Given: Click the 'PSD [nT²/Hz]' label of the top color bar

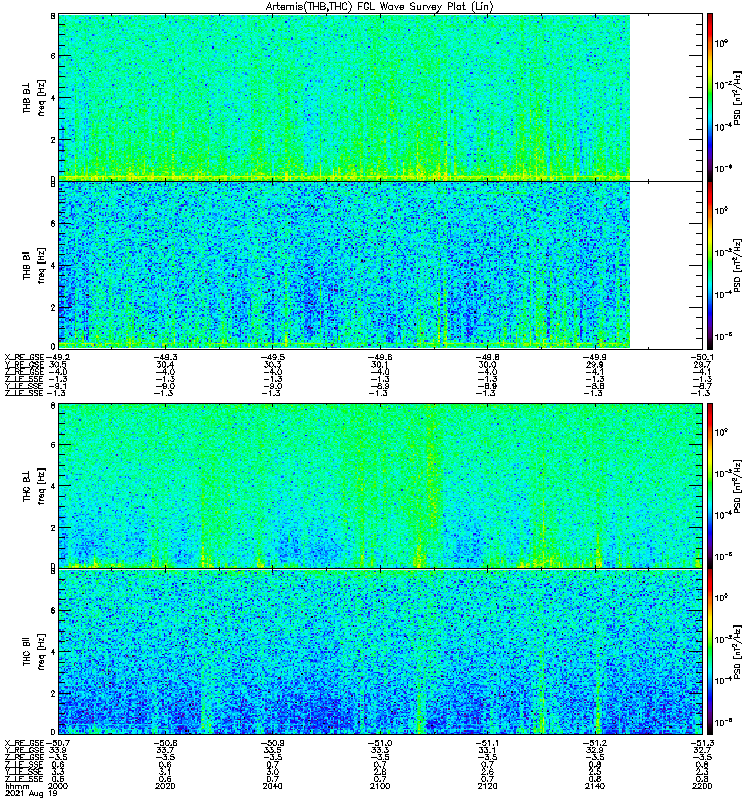Looking at the screenshot, I should coord(738,97).
